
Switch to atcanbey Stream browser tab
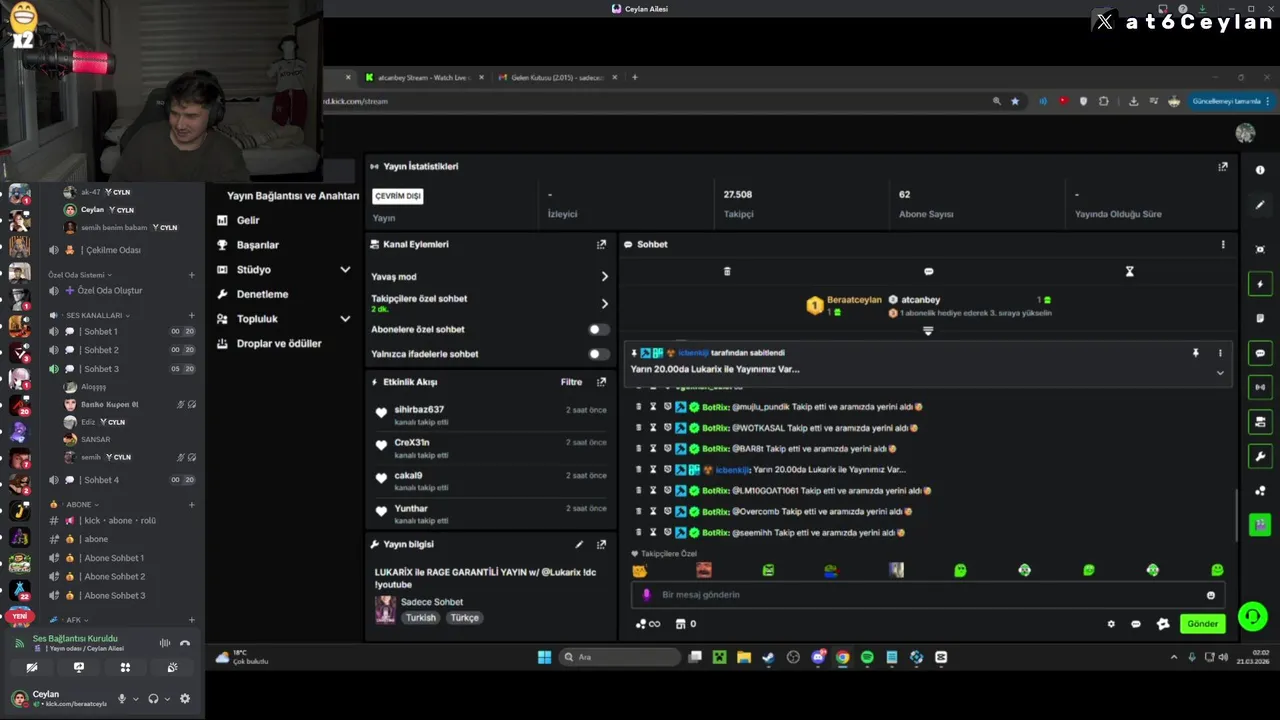pos(423,77)
